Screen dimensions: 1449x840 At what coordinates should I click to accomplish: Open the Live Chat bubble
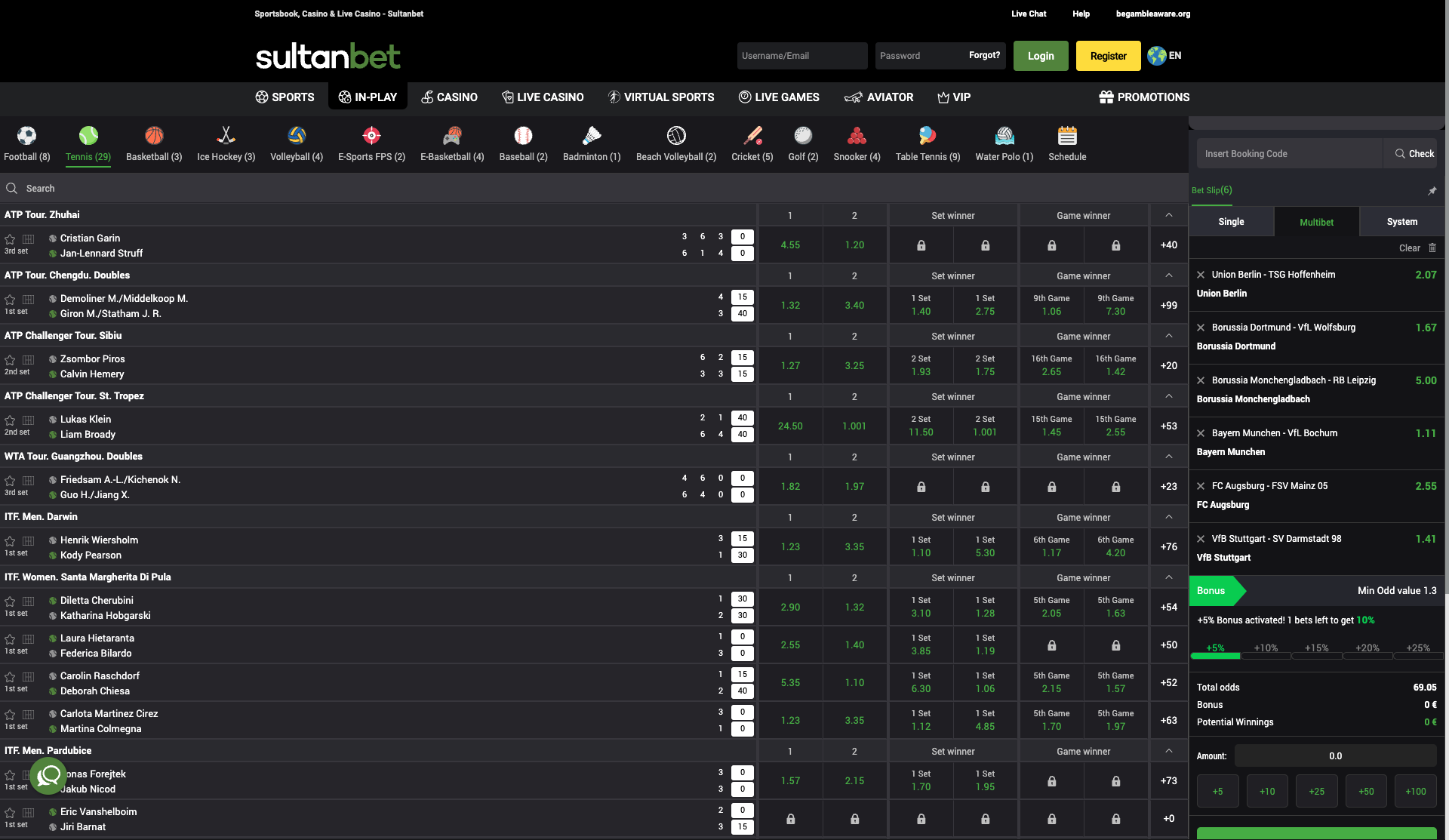coord(48,775)
